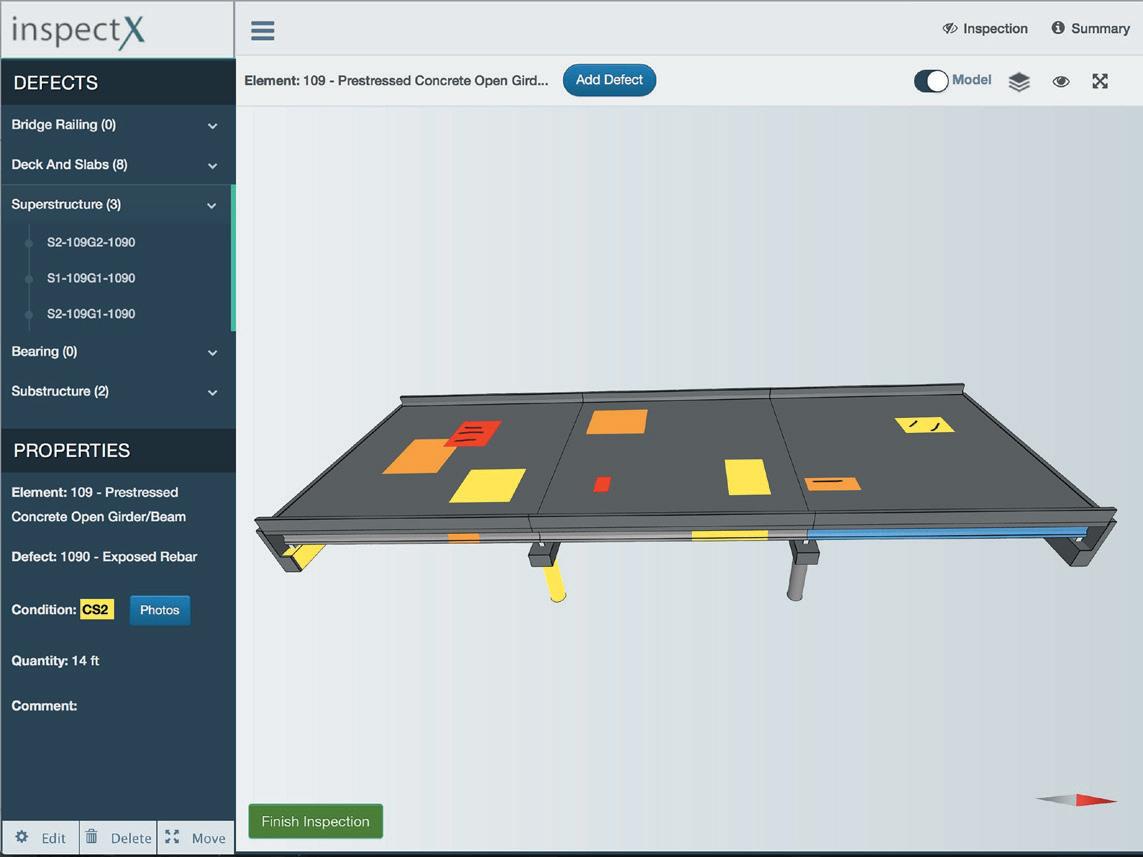The width and height of the screenshot is (1143, 857).
Task: Toggle visibility with the eye icon
Action: (x=1061, y=82)
